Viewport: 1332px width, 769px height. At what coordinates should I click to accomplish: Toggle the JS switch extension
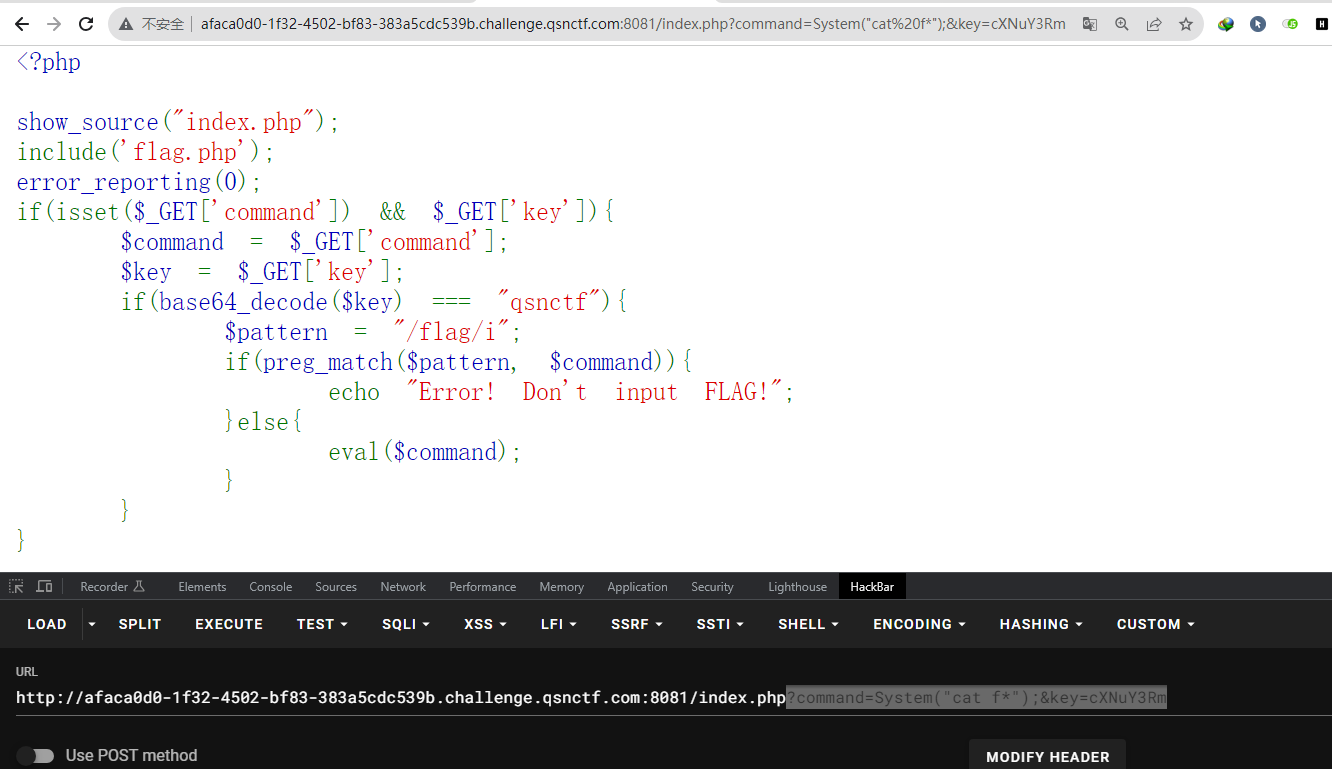1291,24
